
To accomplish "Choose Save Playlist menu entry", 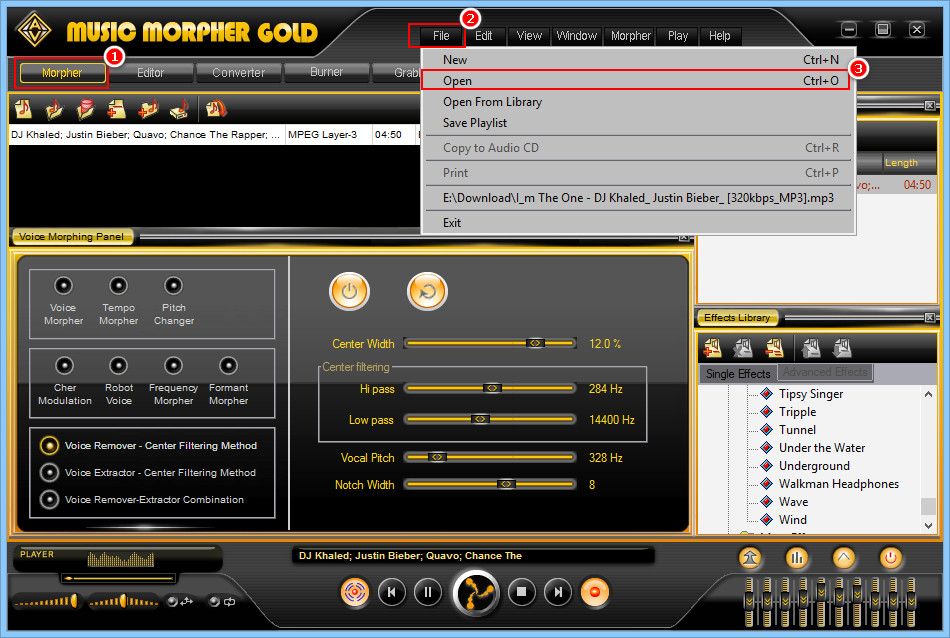I will pos(638,123).
